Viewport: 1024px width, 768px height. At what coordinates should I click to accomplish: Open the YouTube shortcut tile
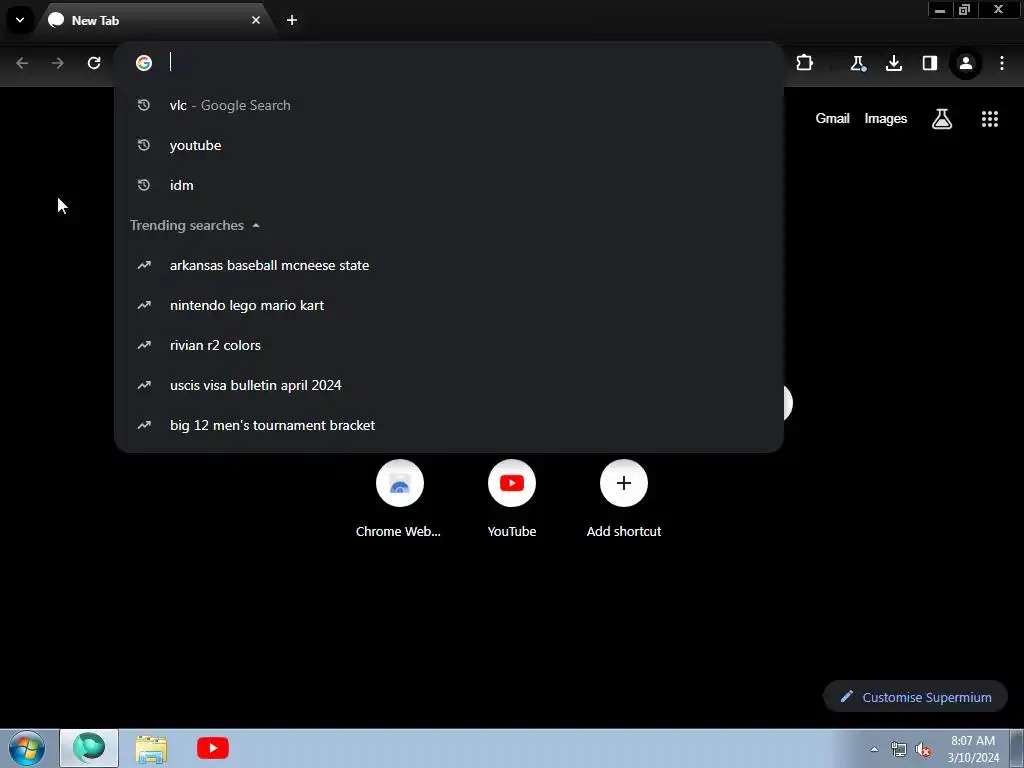pyautogui.click(x=511, y=498)
